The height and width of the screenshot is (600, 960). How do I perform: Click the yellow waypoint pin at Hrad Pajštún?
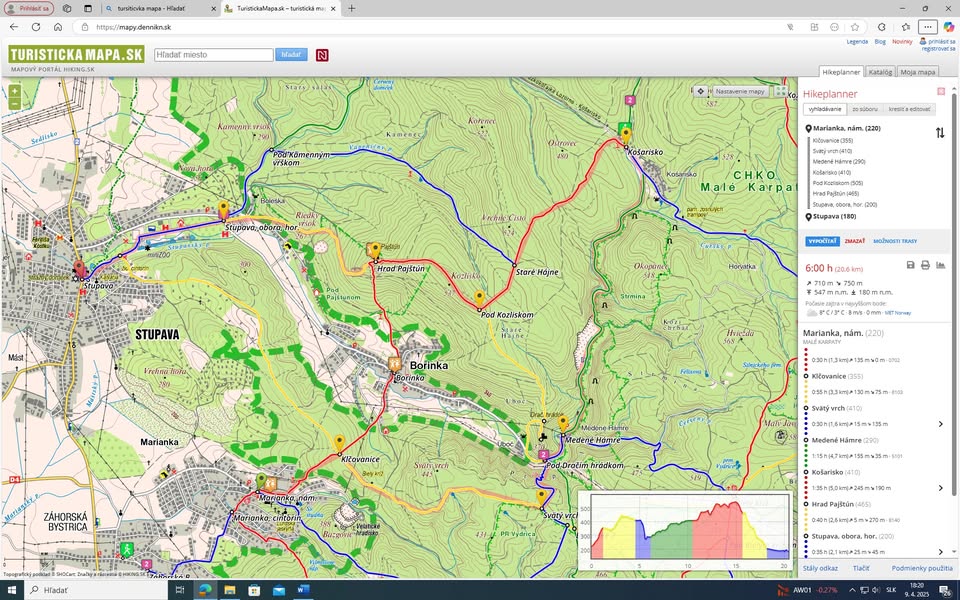(x=375, y=250)
